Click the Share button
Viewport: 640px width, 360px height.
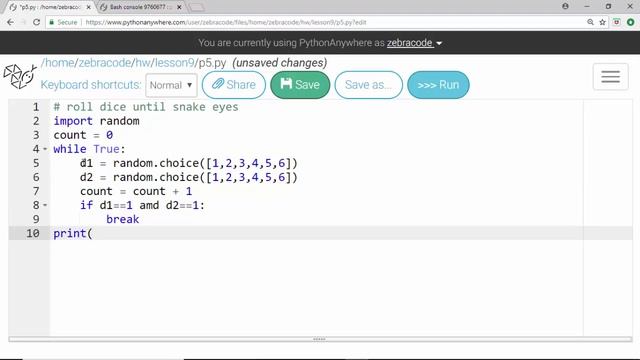(x=234, y=85)
